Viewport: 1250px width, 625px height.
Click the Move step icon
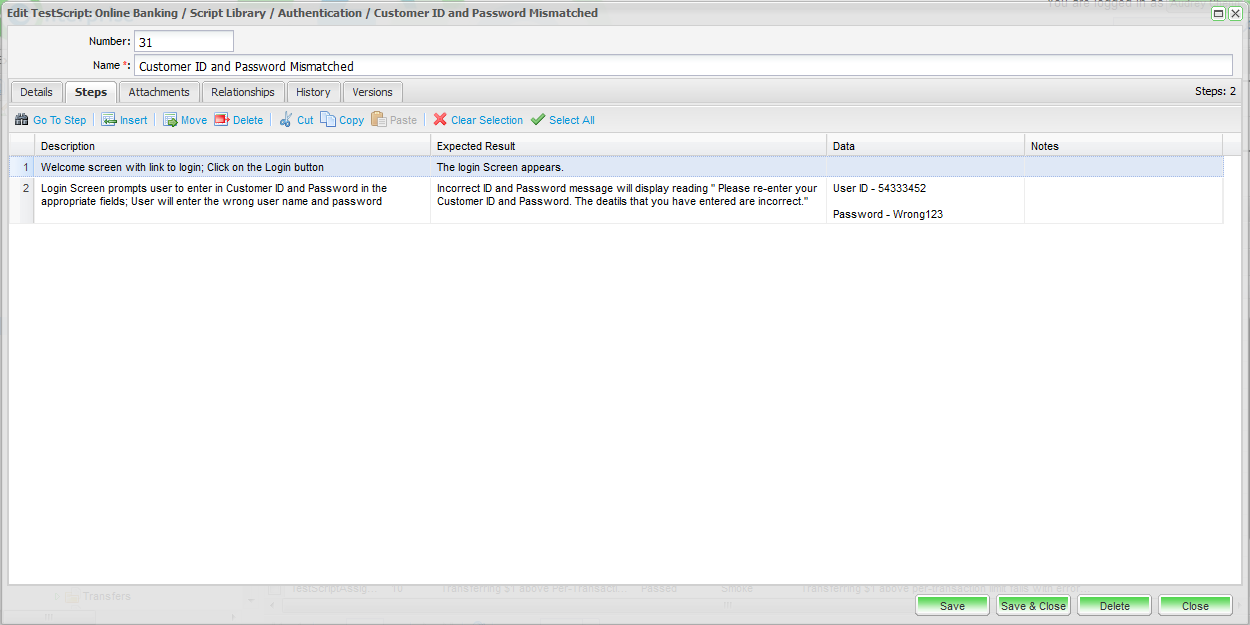tap(171, 120)
